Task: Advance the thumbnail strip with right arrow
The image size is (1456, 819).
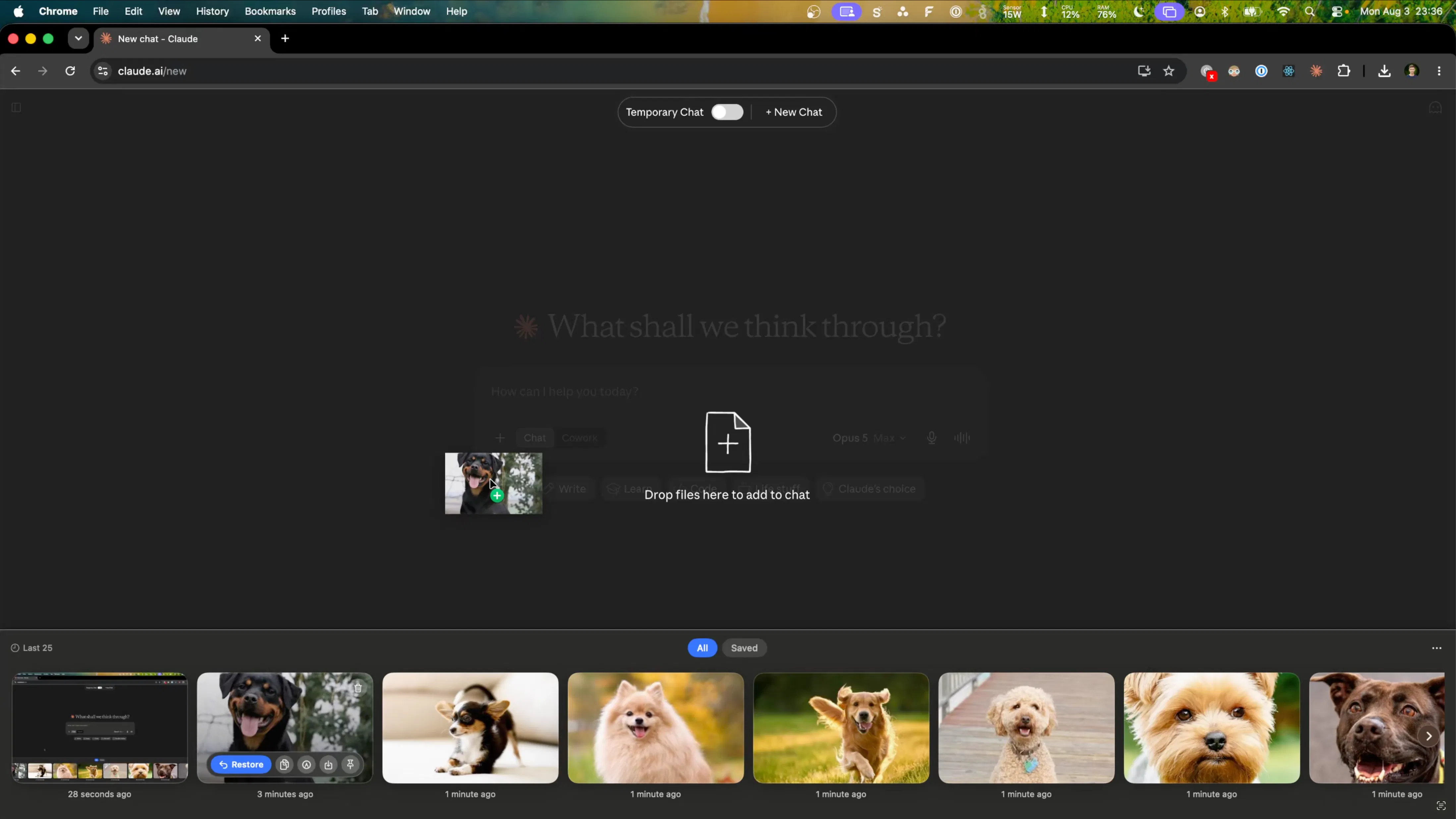Action: [1428, 736]
